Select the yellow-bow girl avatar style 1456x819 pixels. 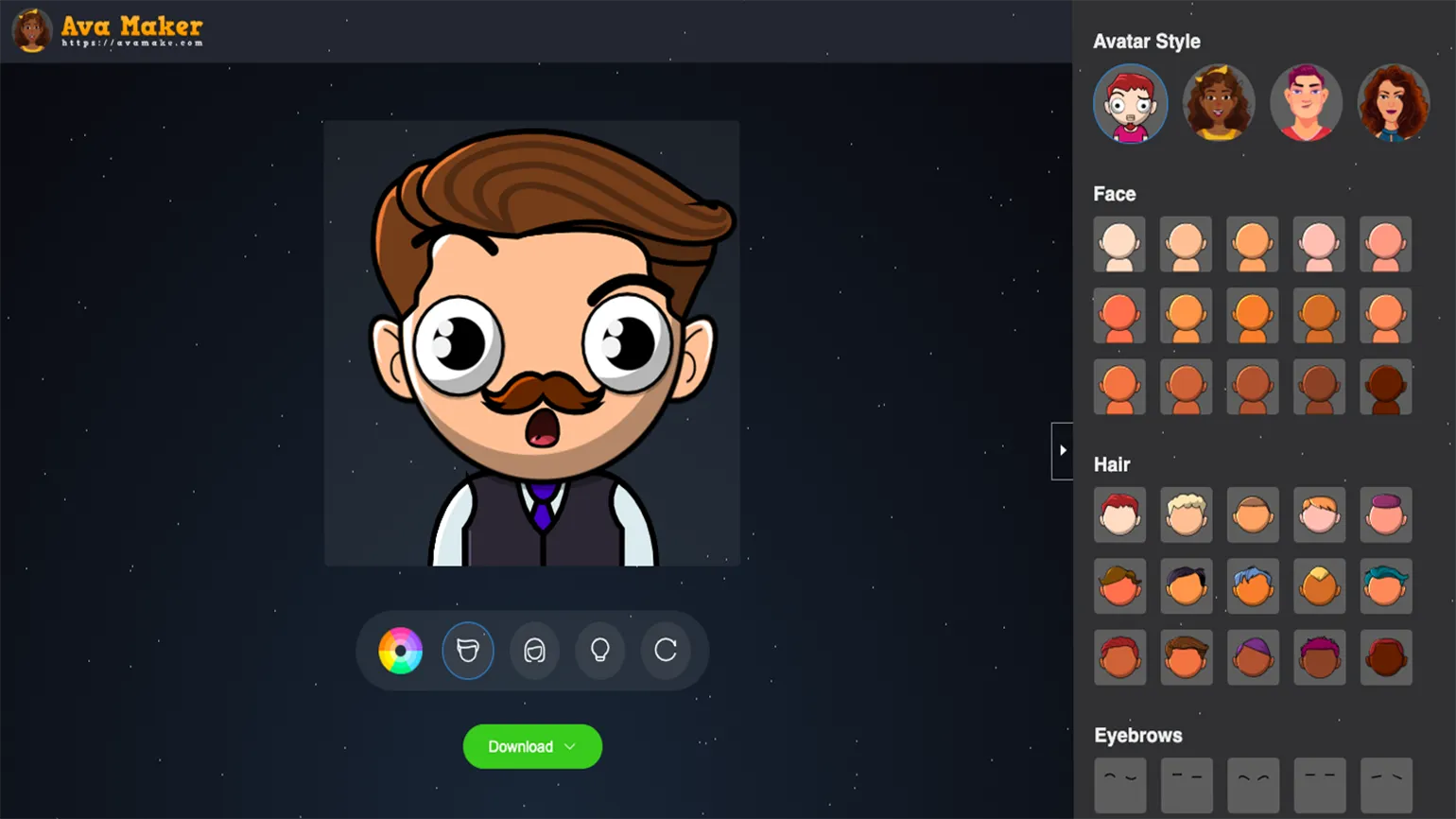click(x=1218, y=104)
